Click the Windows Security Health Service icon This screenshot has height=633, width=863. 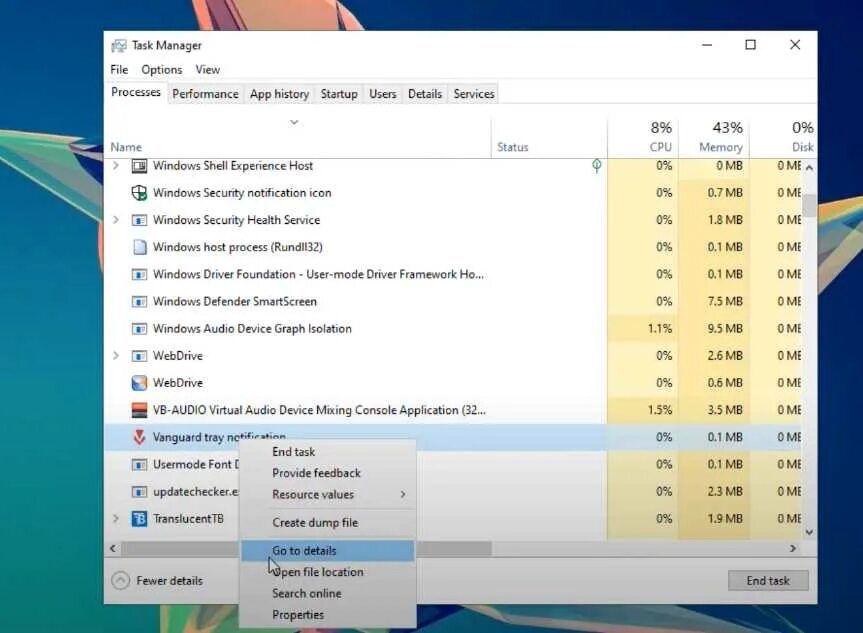point(139,220)
